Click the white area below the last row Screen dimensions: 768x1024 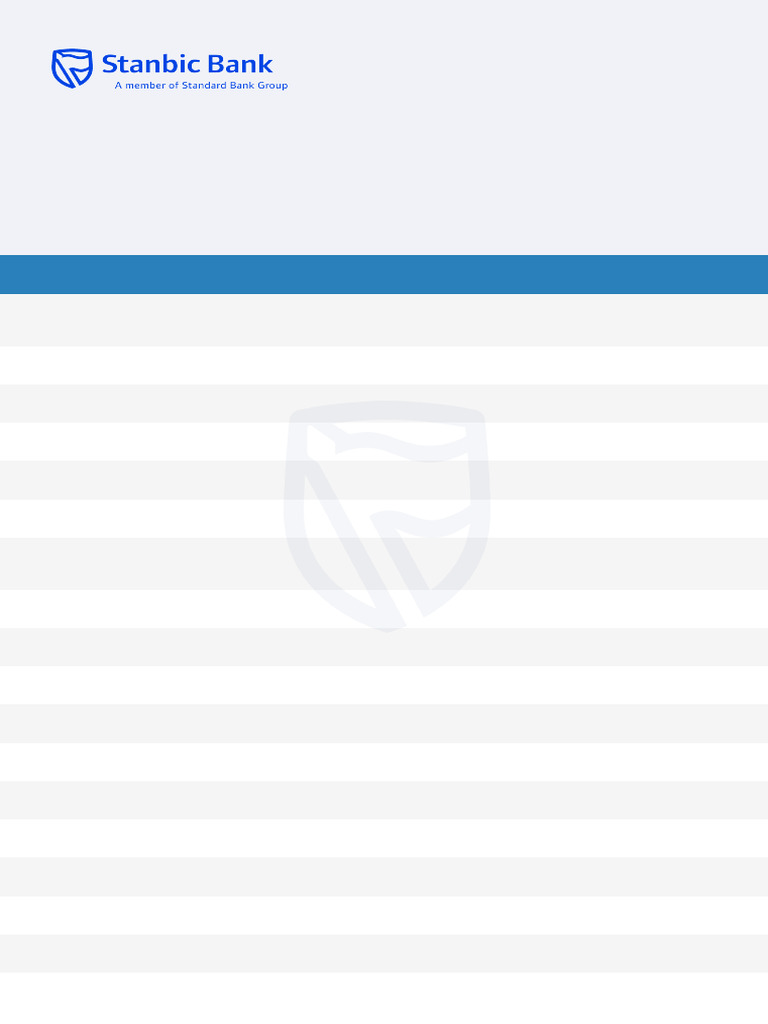tap(384, 998)
